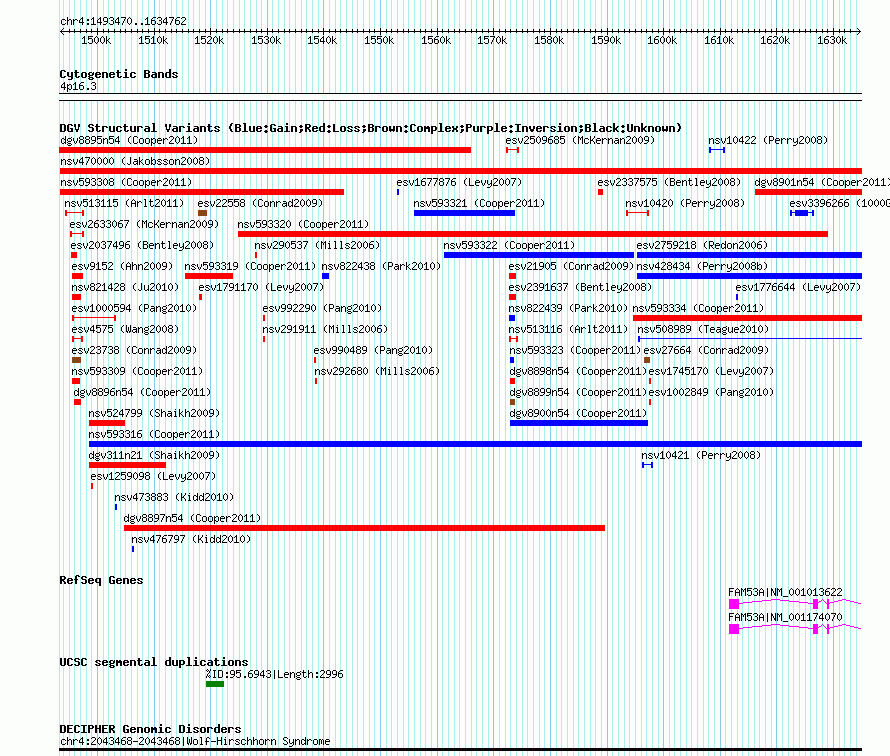Click the blue dgv8900n54 gain bar
Screen dimensions: 890x756
(578, 423)
